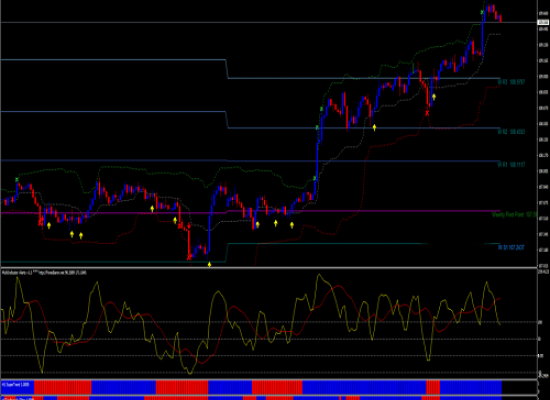
Task: Click the red X marker at the lowest price low
Action: pyautogui.click(x=189, y=258)
